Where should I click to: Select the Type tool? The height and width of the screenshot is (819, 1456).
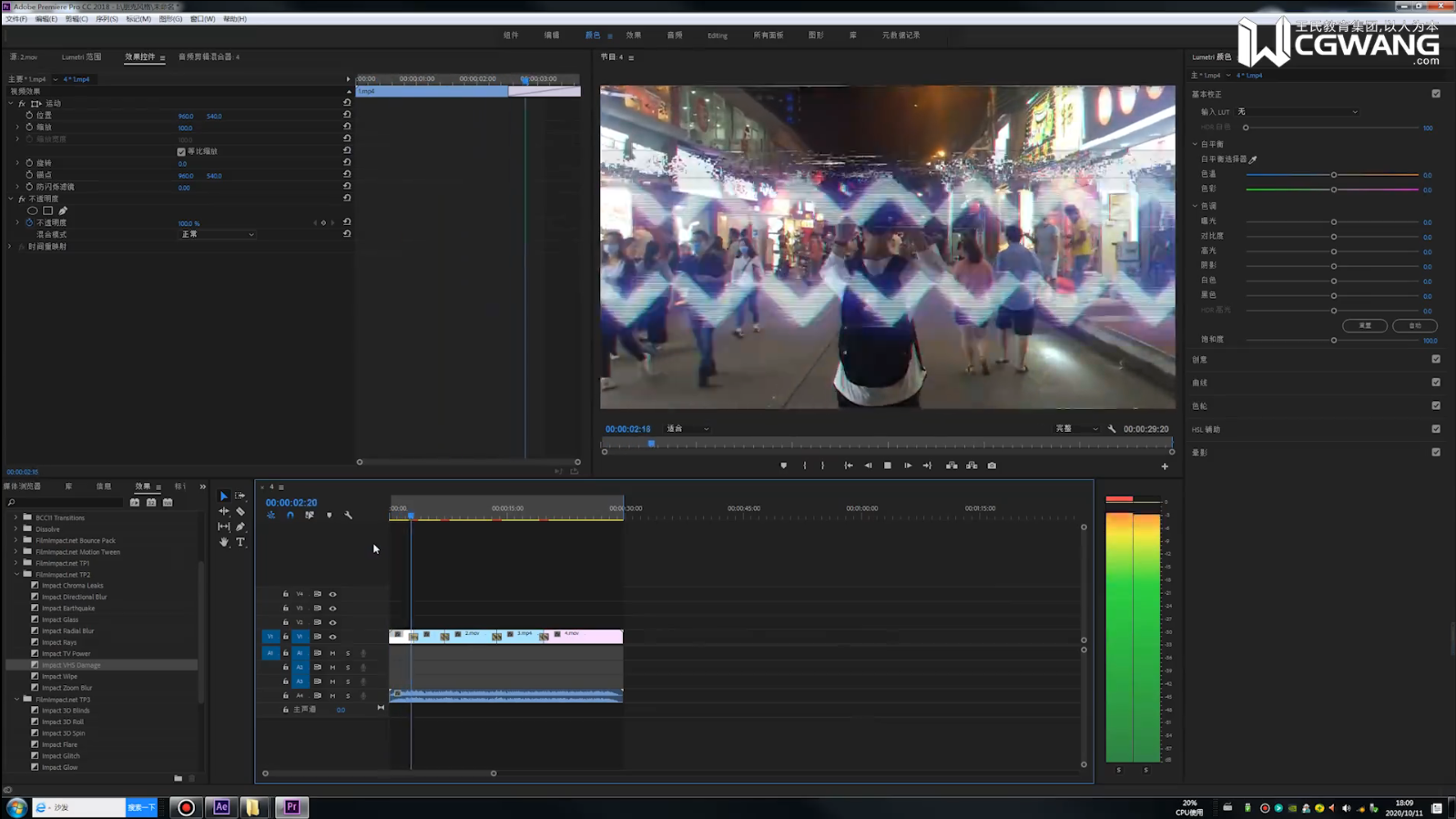point(240,542)
